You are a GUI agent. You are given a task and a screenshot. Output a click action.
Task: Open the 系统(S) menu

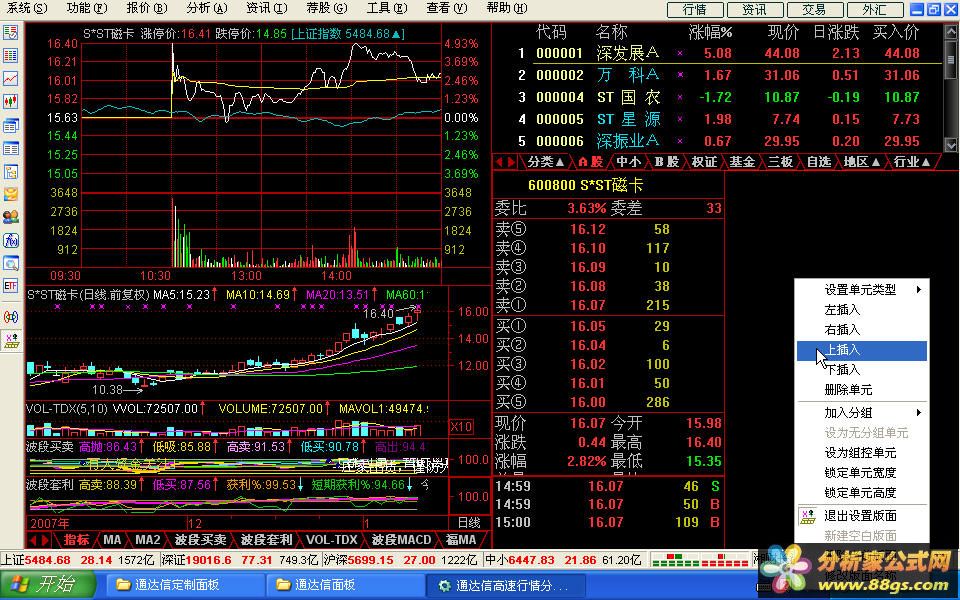26,8
